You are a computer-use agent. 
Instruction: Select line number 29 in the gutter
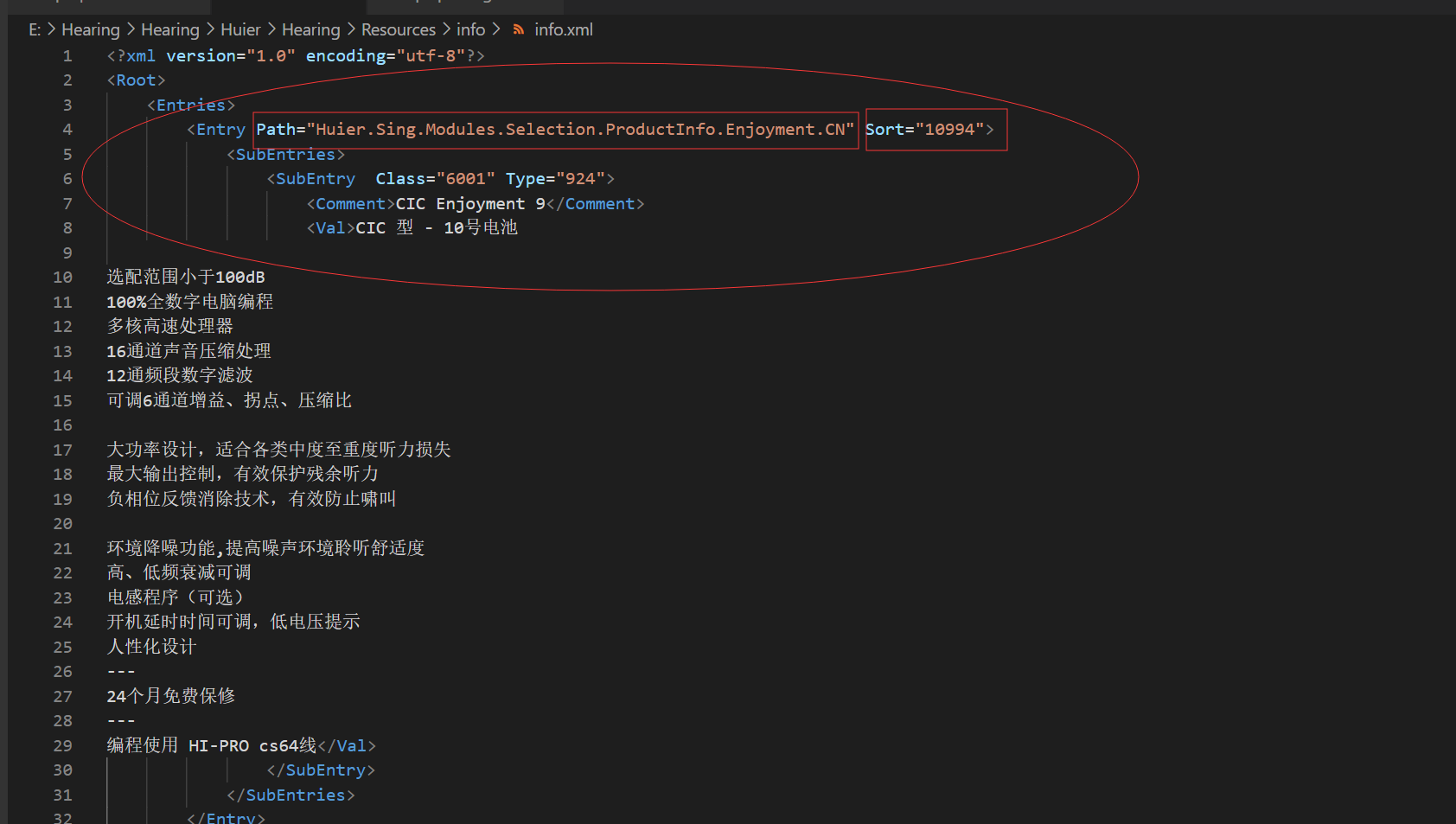click(x=63, y=746)
